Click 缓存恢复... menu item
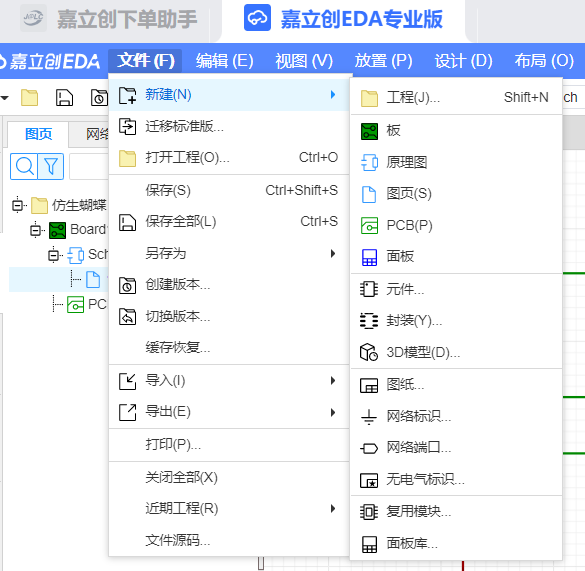 229,348
